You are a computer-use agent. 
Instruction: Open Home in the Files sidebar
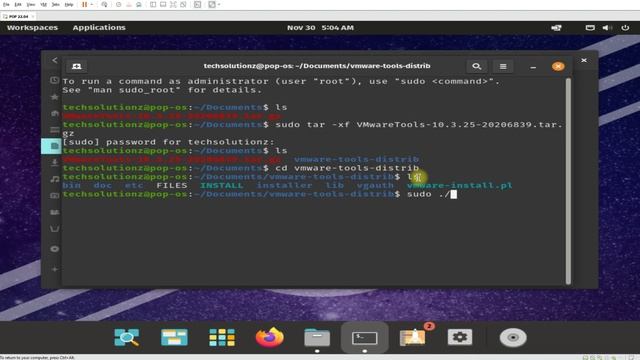pyautogui.click(x=54, y=113)
